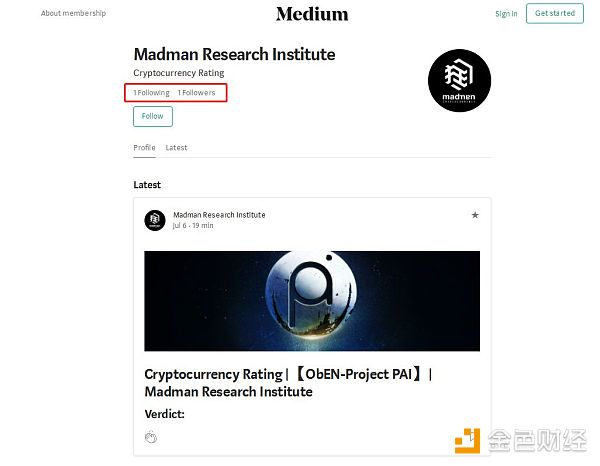Open the PAI planet banner image

312,301
